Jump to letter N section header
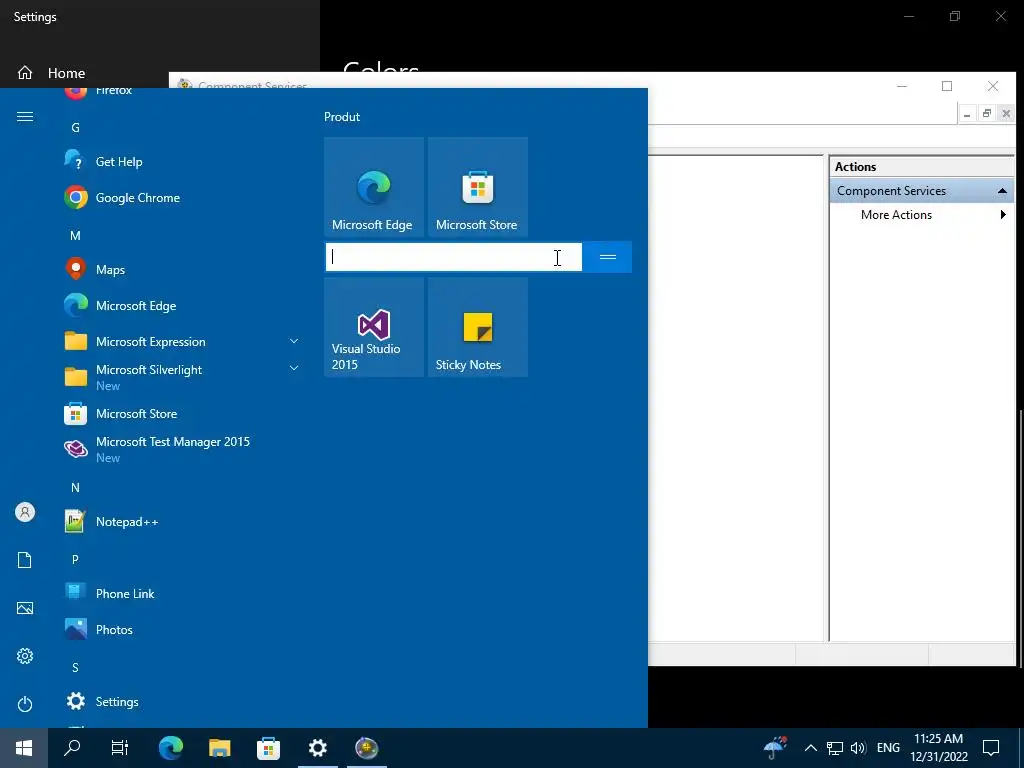 pyautogui.click(x=75, y=487)
